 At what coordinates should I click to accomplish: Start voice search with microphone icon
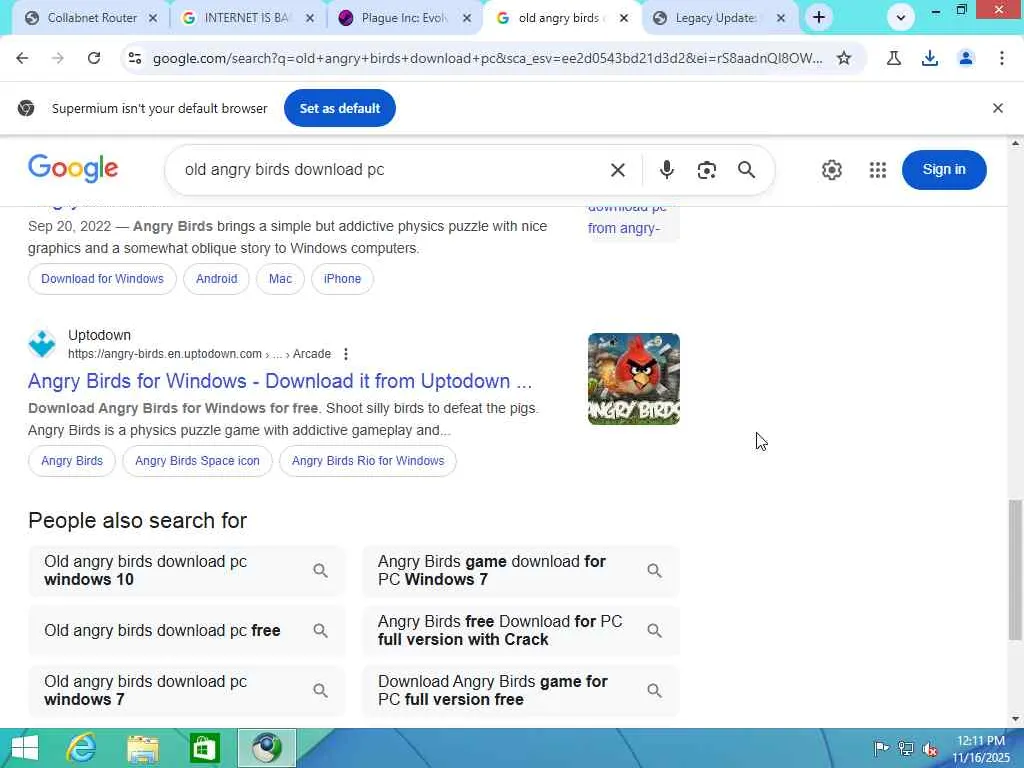click(666, 170)
